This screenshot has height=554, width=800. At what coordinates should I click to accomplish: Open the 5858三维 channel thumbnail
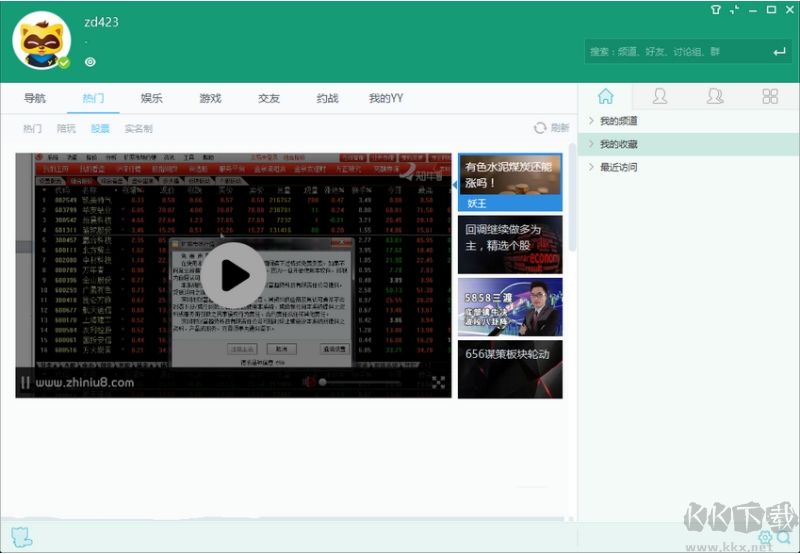tap(510, 307)
